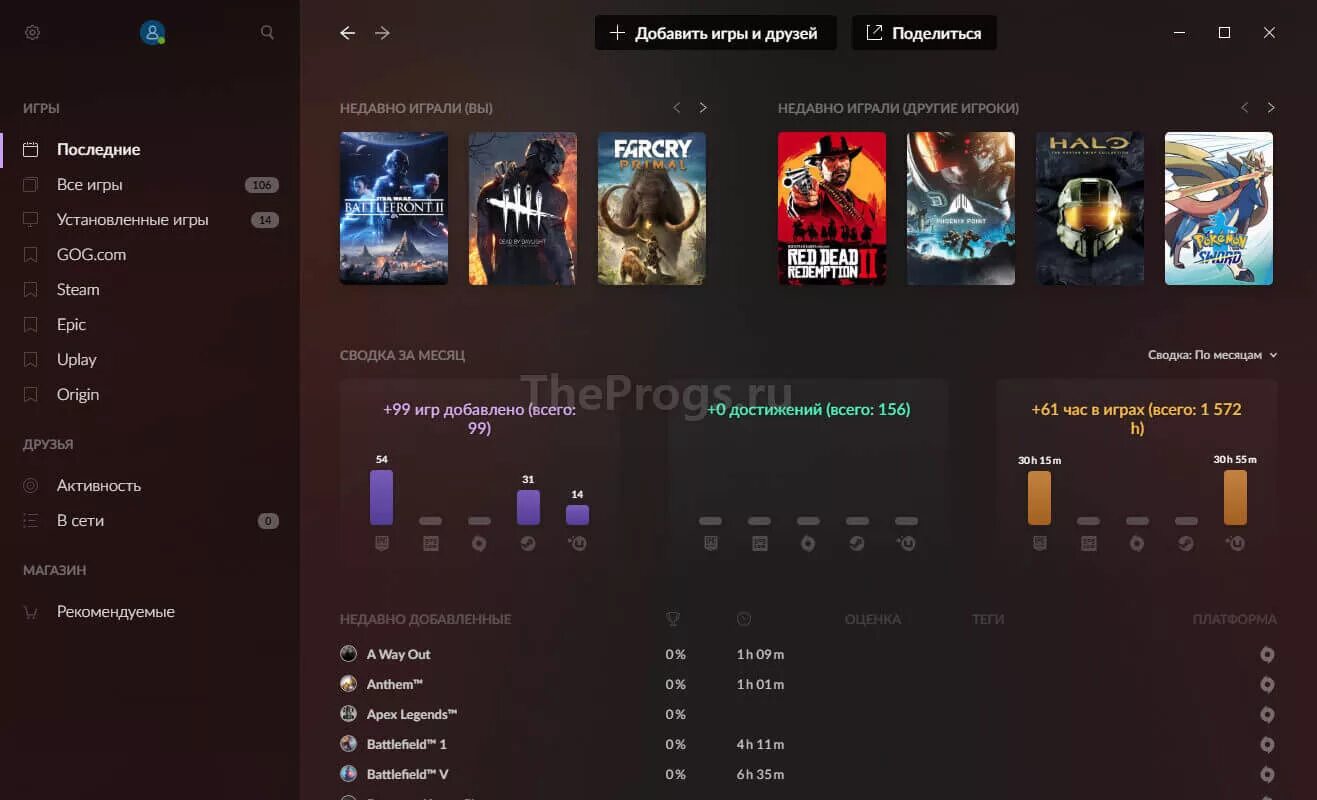Show previous games in Недавно играли (вы)

[x=677, y=108]
